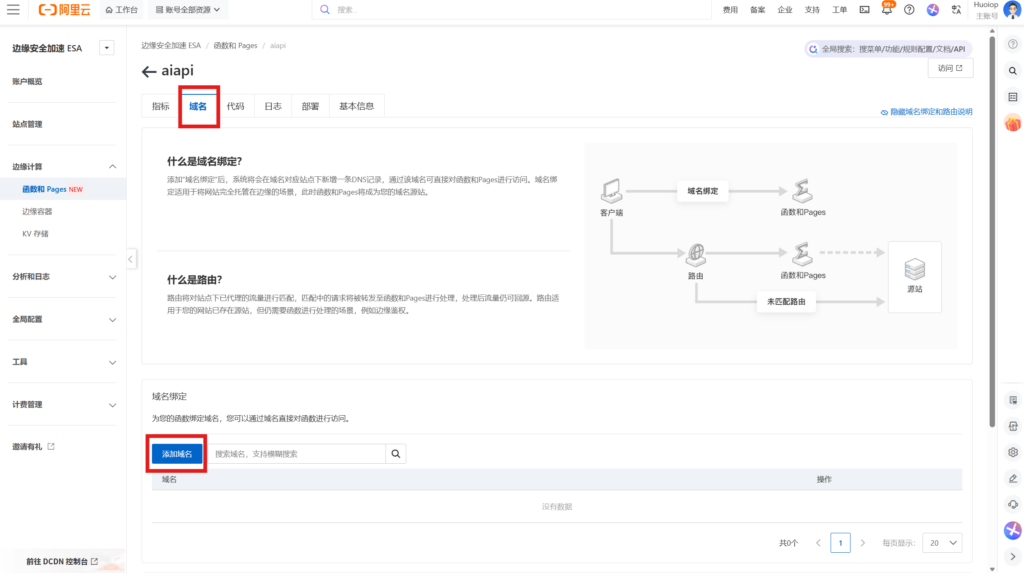1024x573 pixels.
Task: Click the 添加域名 button
Action: point(177,454)
